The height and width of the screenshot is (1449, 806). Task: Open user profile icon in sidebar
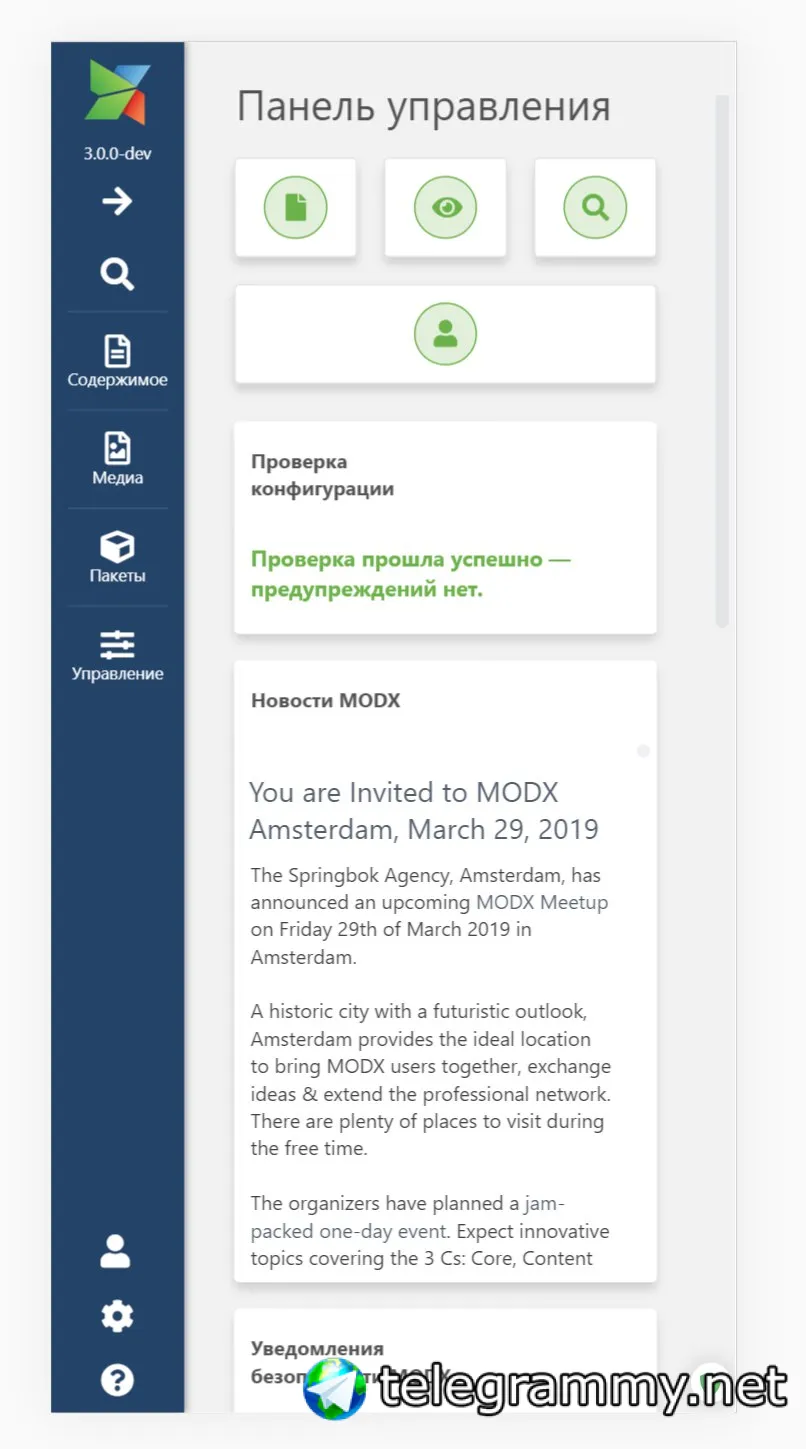click(116, 1251)
